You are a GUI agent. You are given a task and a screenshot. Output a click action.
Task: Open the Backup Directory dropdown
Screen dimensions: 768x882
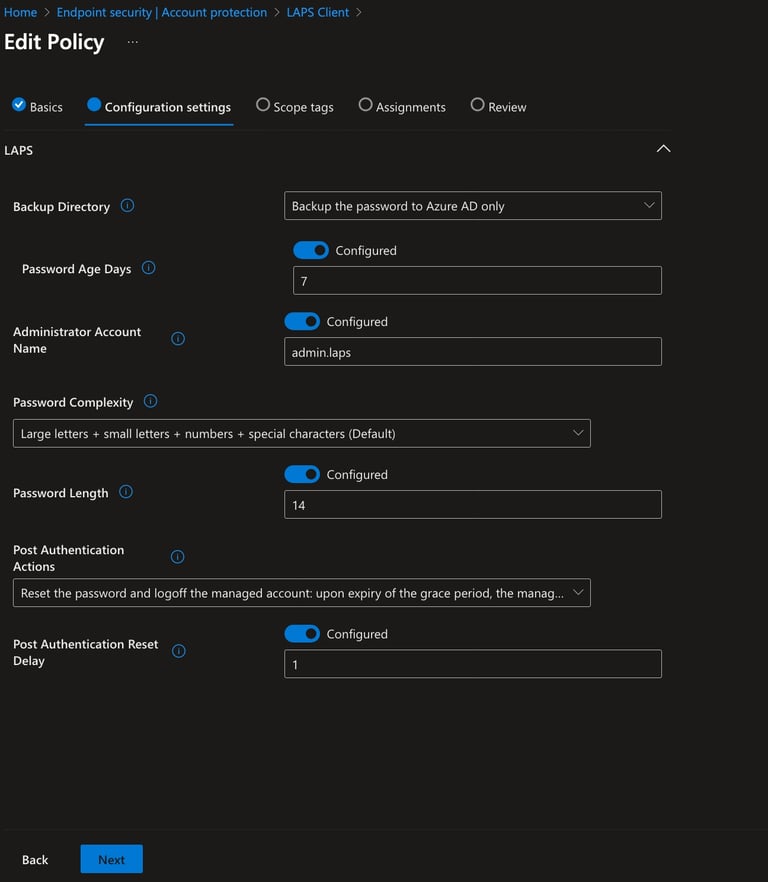(x=473, y=206)
